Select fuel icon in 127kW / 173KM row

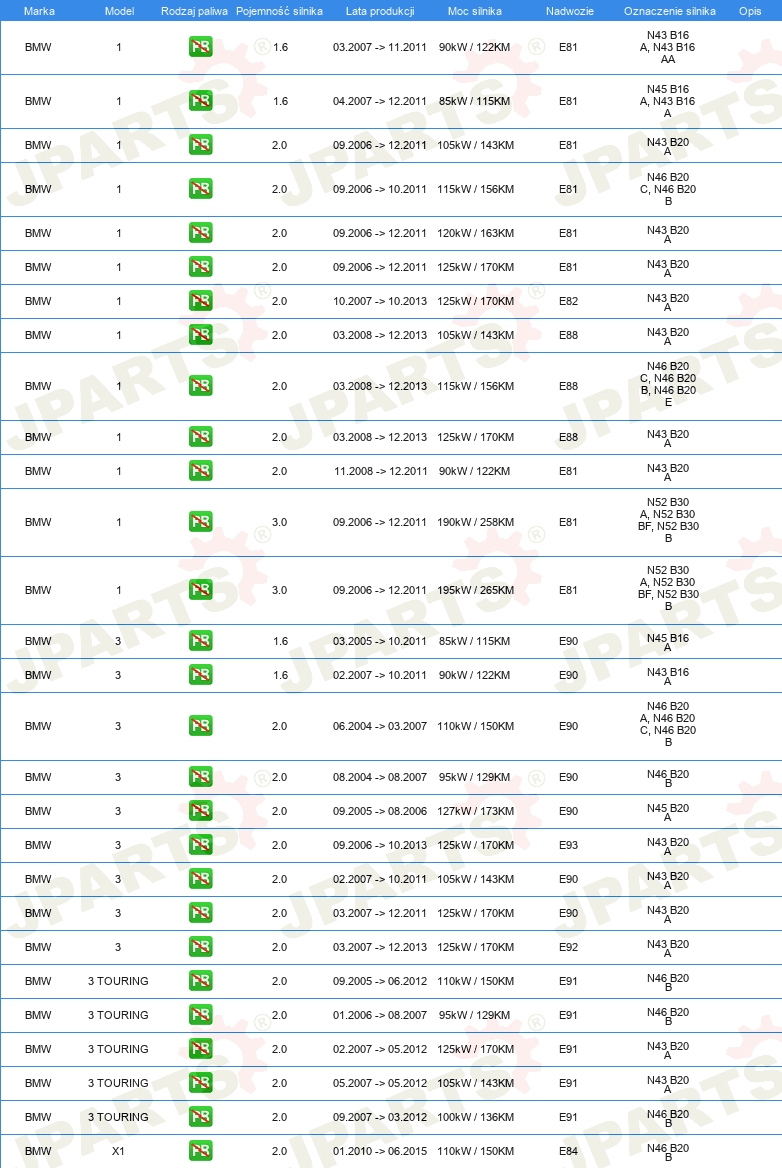point(200,810)
